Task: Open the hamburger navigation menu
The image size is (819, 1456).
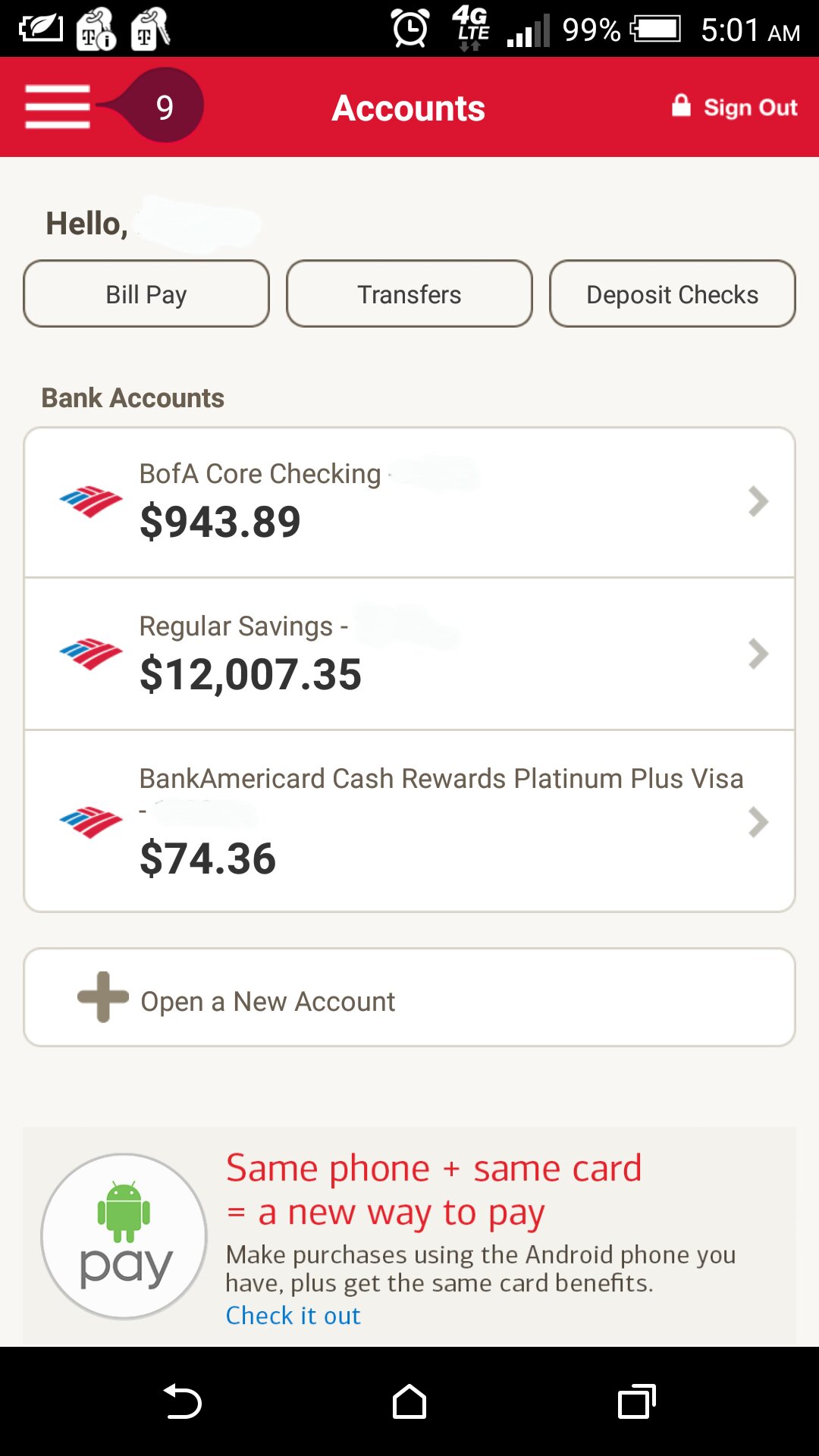Action: 58,107
